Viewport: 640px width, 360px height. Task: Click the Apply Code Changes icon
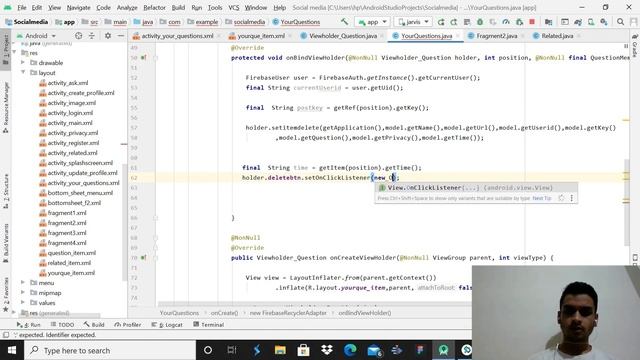467,22
